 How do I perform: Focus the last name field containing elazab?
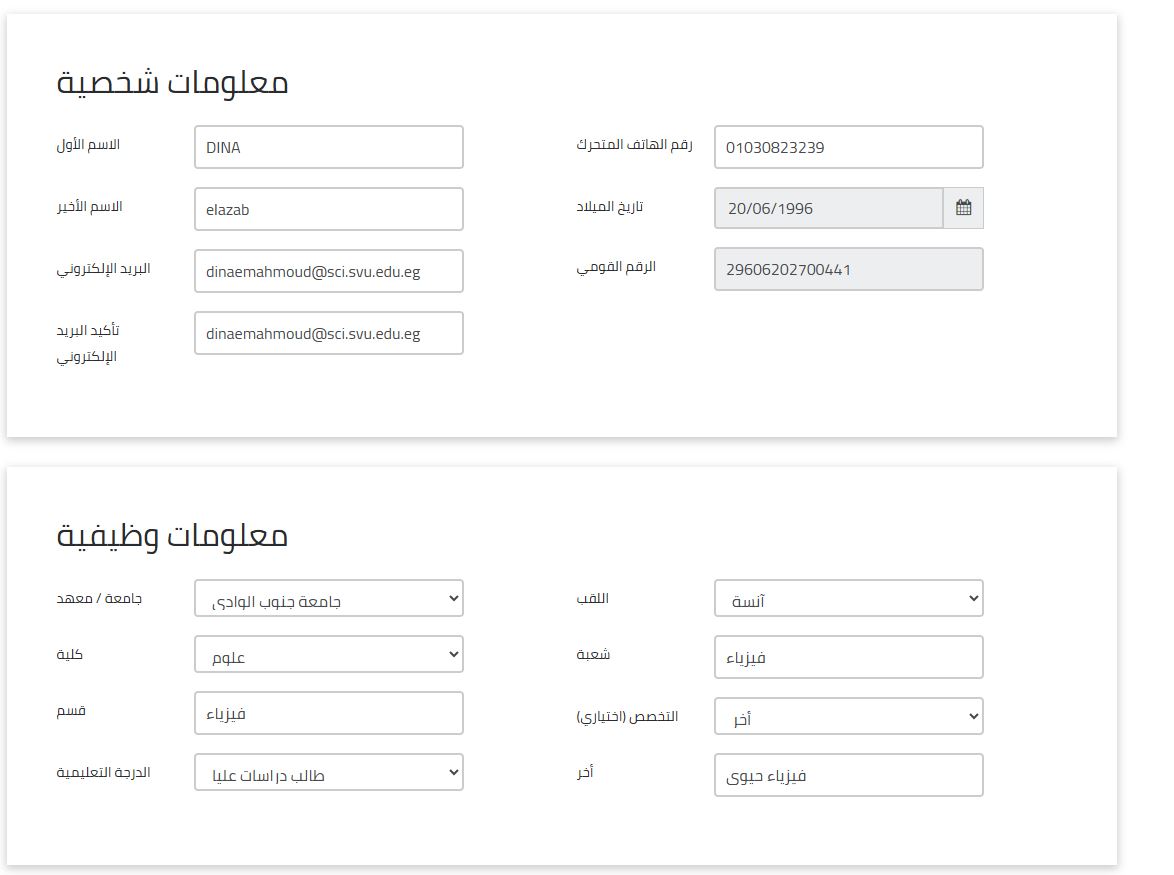[328, 209]
